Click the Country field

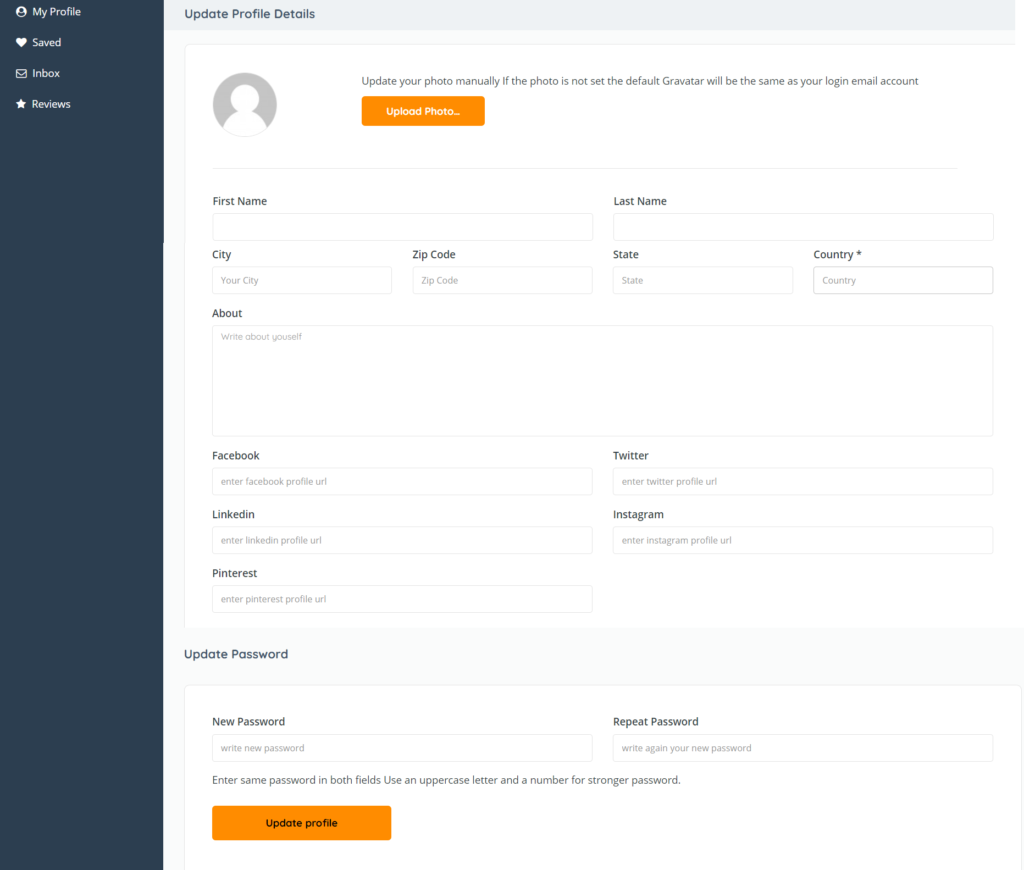pyautogui.click(x=903, y=281)
